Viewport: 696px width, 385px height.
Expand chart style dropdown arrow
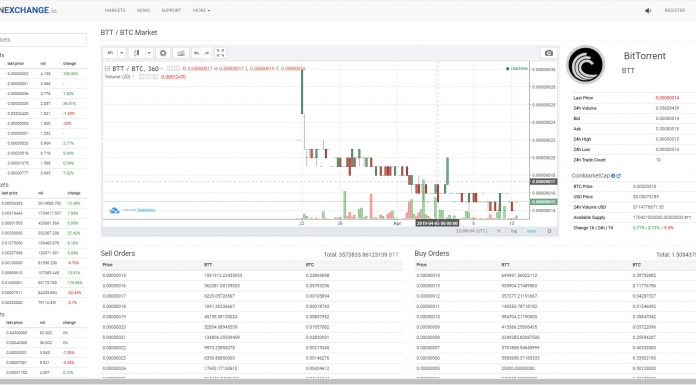click(149, 53)
